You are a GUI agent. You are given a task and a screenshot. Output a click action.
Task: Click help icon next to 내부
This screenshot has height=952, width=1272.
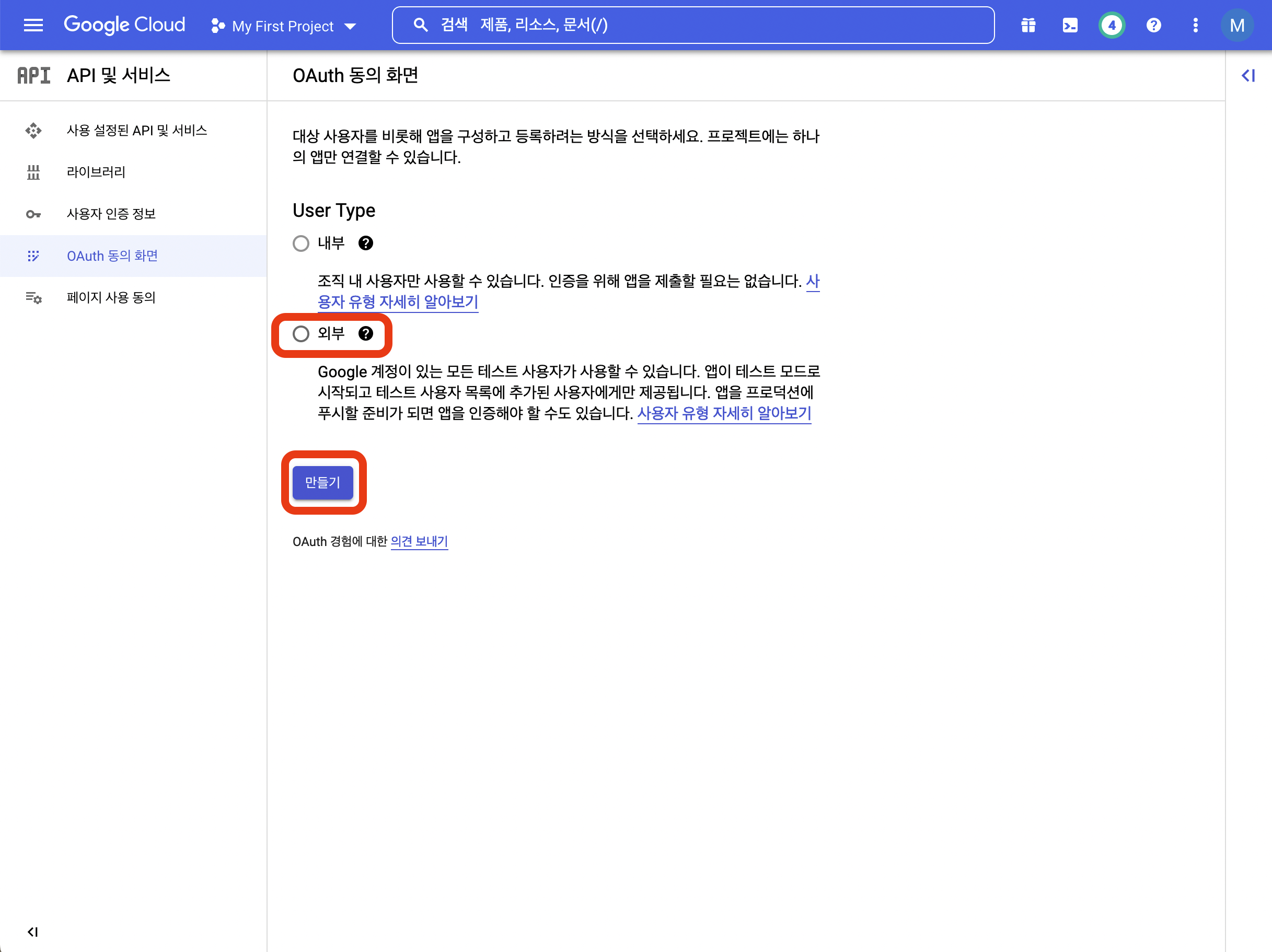click(366, 243)
